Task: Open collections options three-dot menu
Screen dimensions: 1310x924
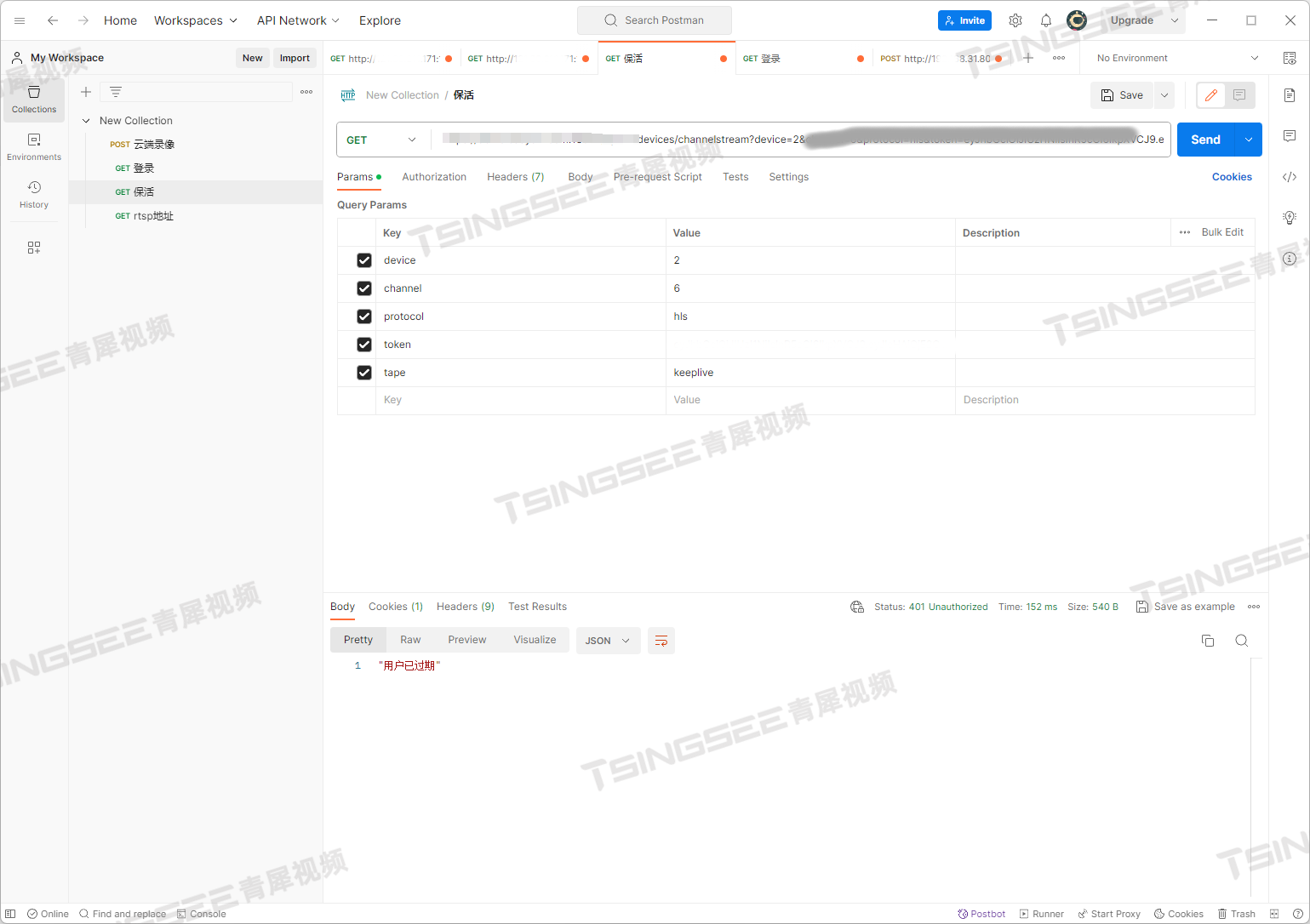Action: coord(306,92)
